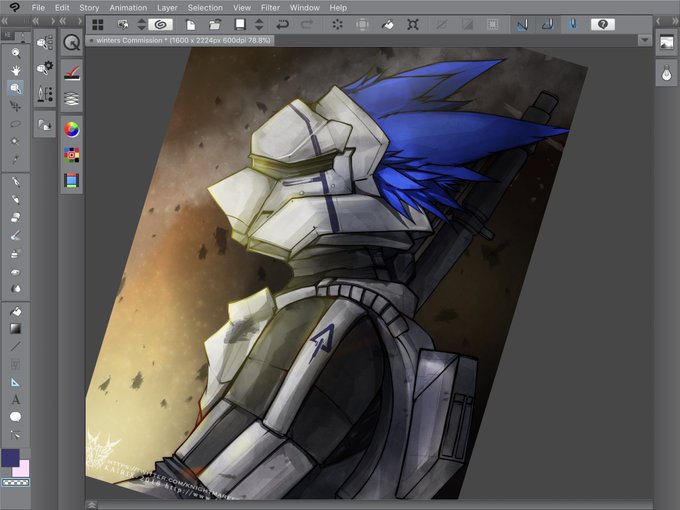This screenshot has height=510, width=680.
Task: Open the light bulb palette icon
Action: click(667, 74)
